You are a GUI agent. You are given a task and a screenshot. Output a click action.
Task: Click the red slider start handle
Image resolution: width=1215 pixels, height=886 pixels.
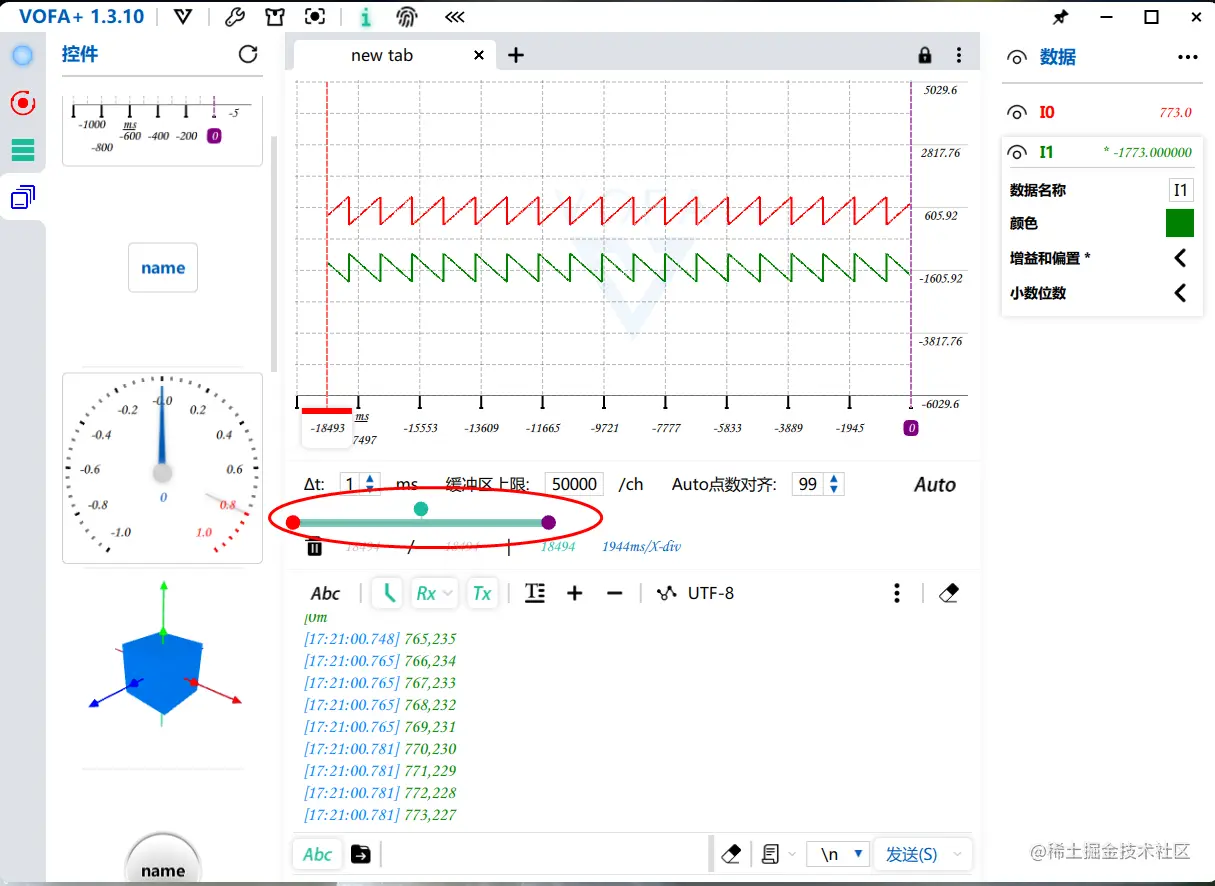pos(293,522)
